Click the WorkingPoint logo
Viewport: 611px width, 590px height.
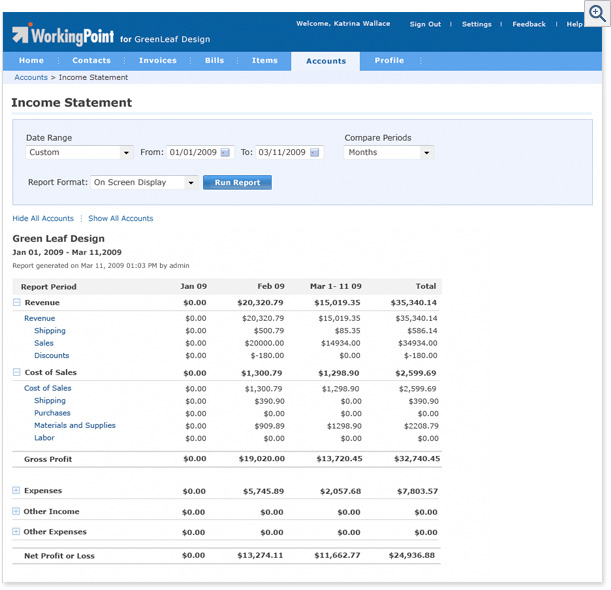63,35
